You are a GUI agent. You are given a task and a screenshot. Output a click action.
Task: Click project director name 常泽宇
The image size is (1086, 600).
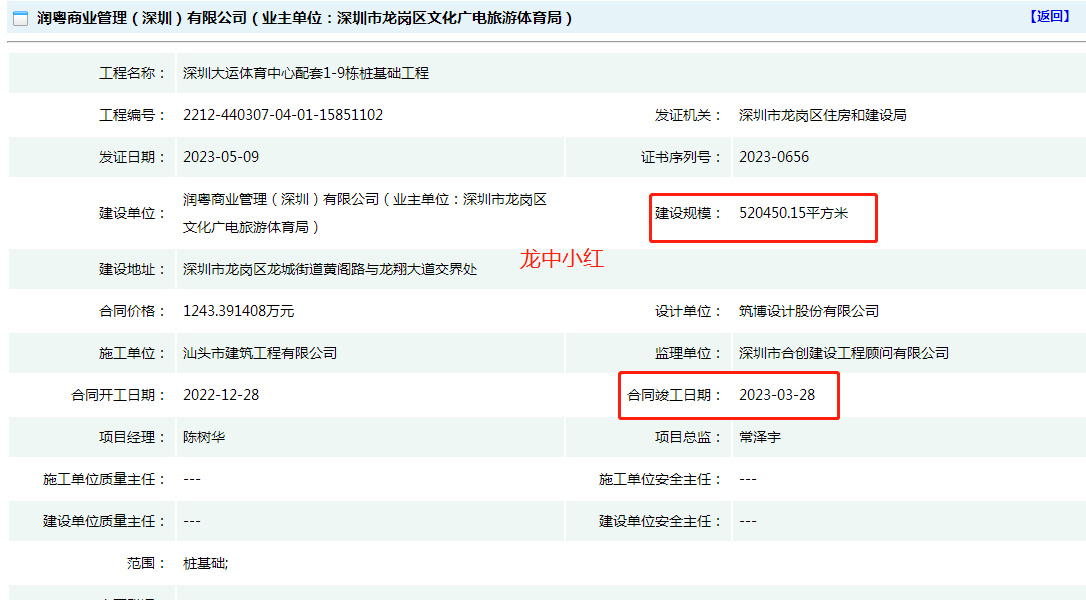click(x=760, y=437)
